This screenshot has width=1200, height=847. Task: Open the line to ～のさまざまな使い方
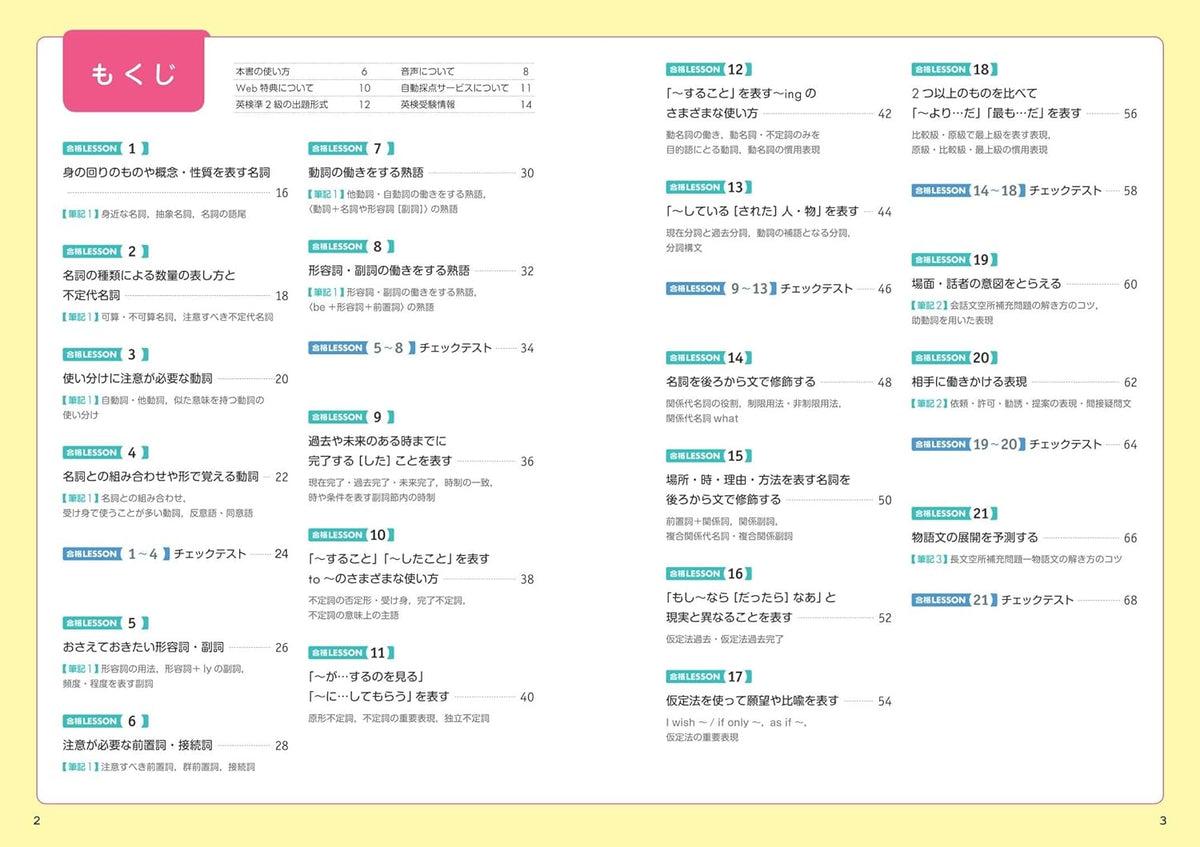(373, 579)
